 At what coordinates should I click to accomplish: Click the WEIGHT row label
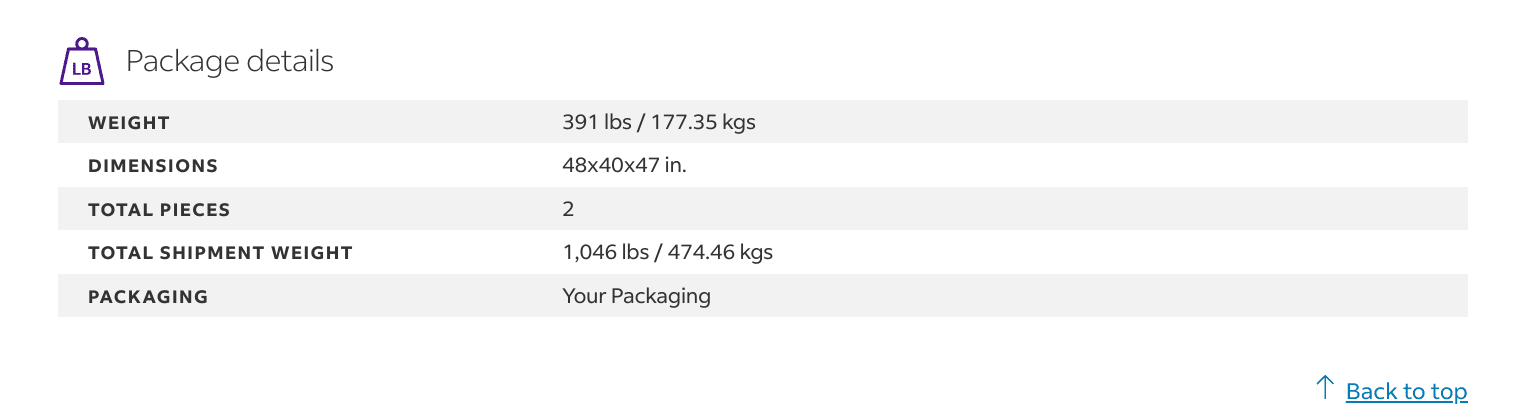pos(129,123)
